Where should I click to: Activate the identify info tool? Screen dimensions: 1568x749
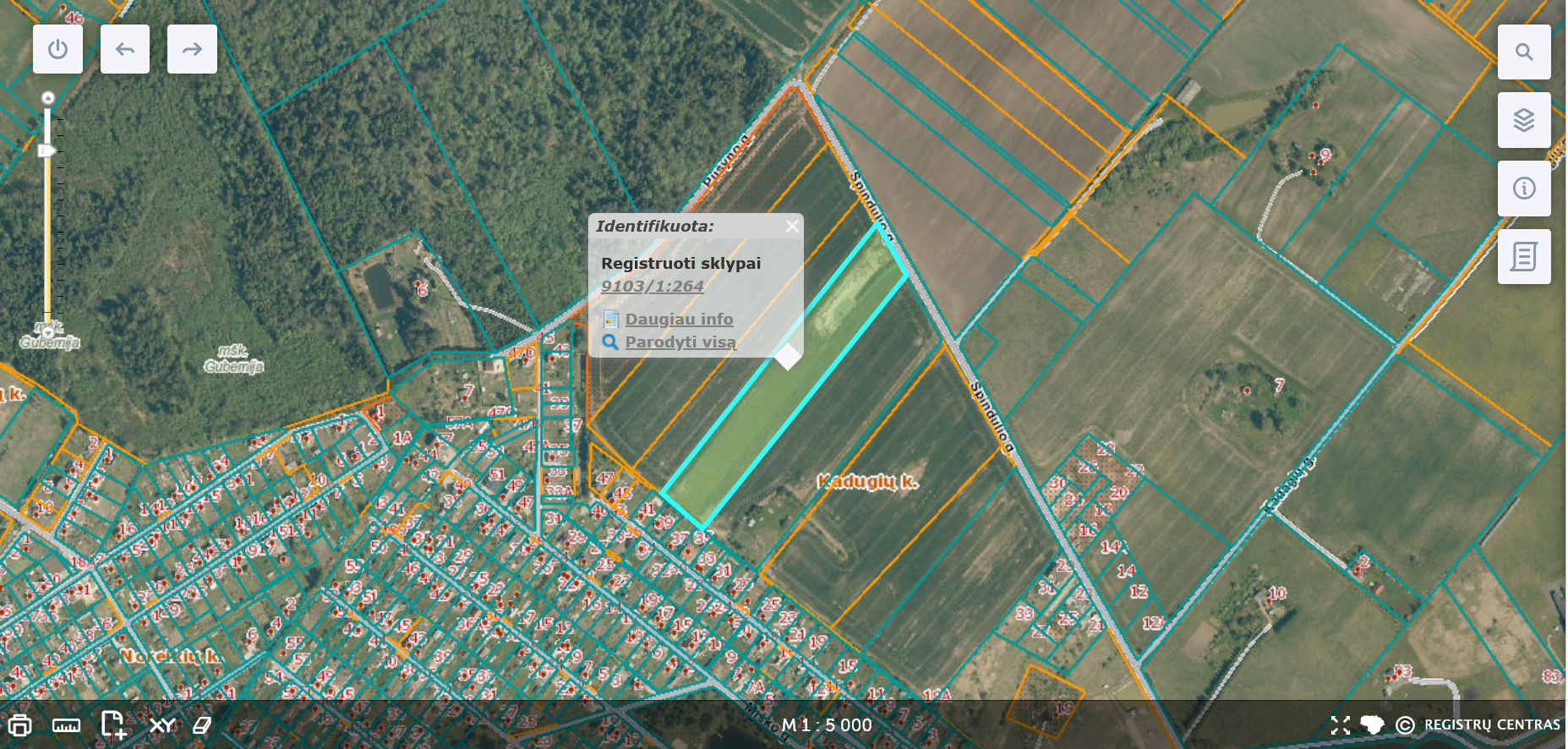click(x=1523, y=189)
